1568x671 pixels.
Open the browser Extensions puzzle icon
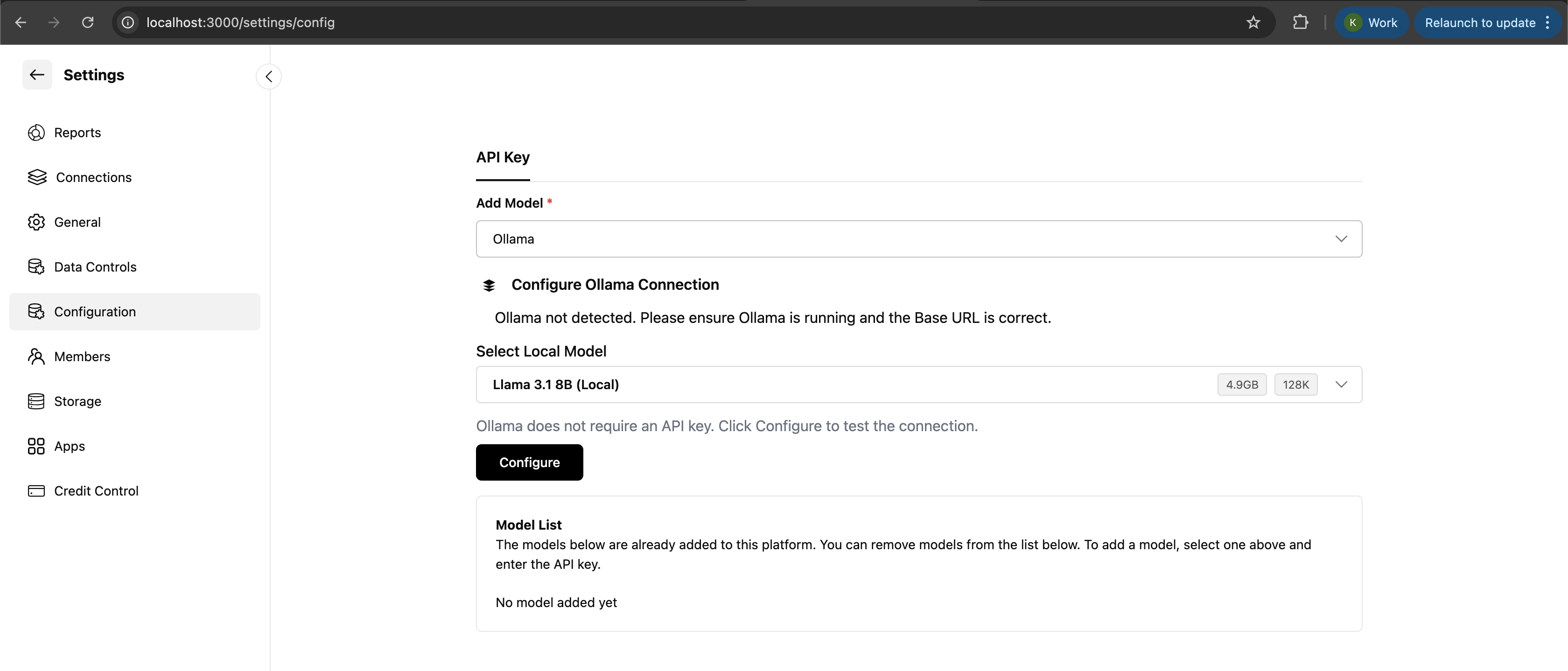tap(1300, 22)
